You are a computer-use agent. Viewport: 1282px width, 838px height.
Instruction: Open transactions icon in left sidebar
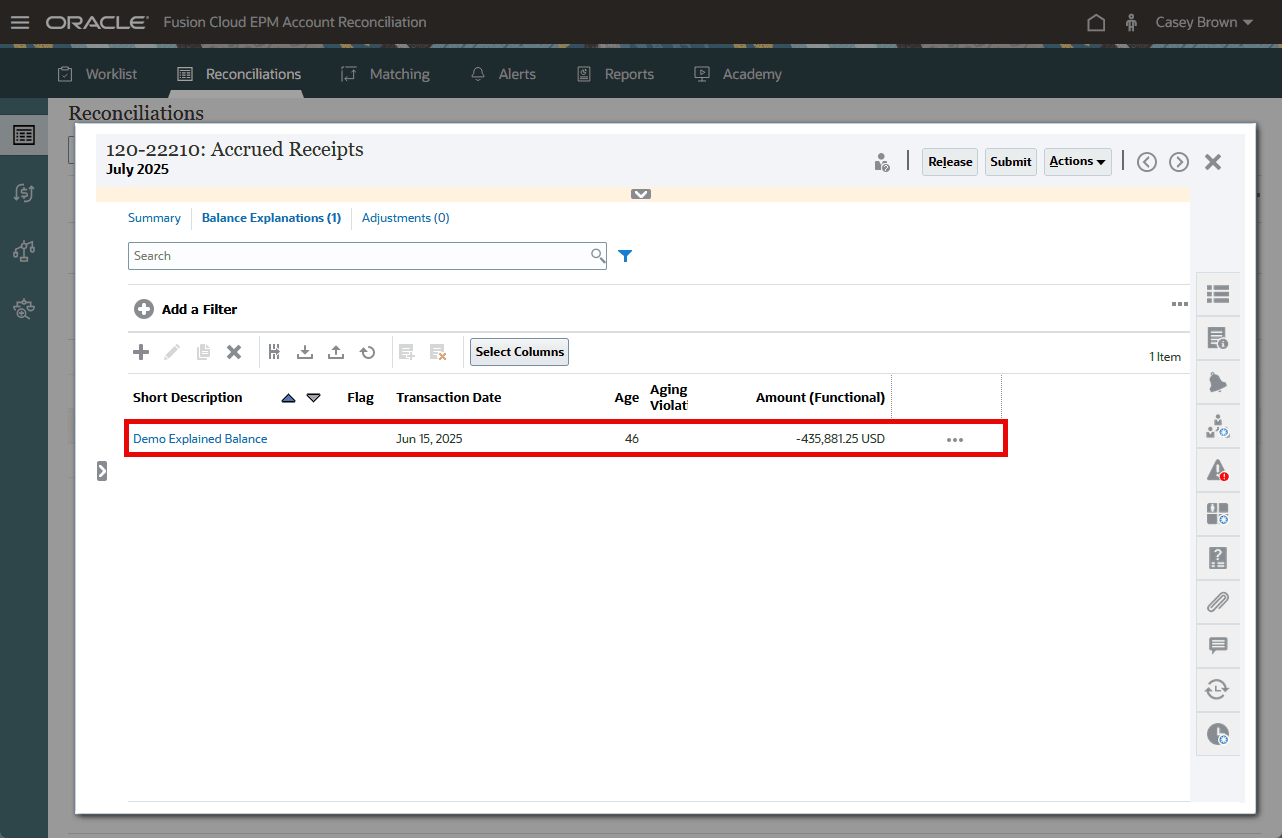(24, 193)
